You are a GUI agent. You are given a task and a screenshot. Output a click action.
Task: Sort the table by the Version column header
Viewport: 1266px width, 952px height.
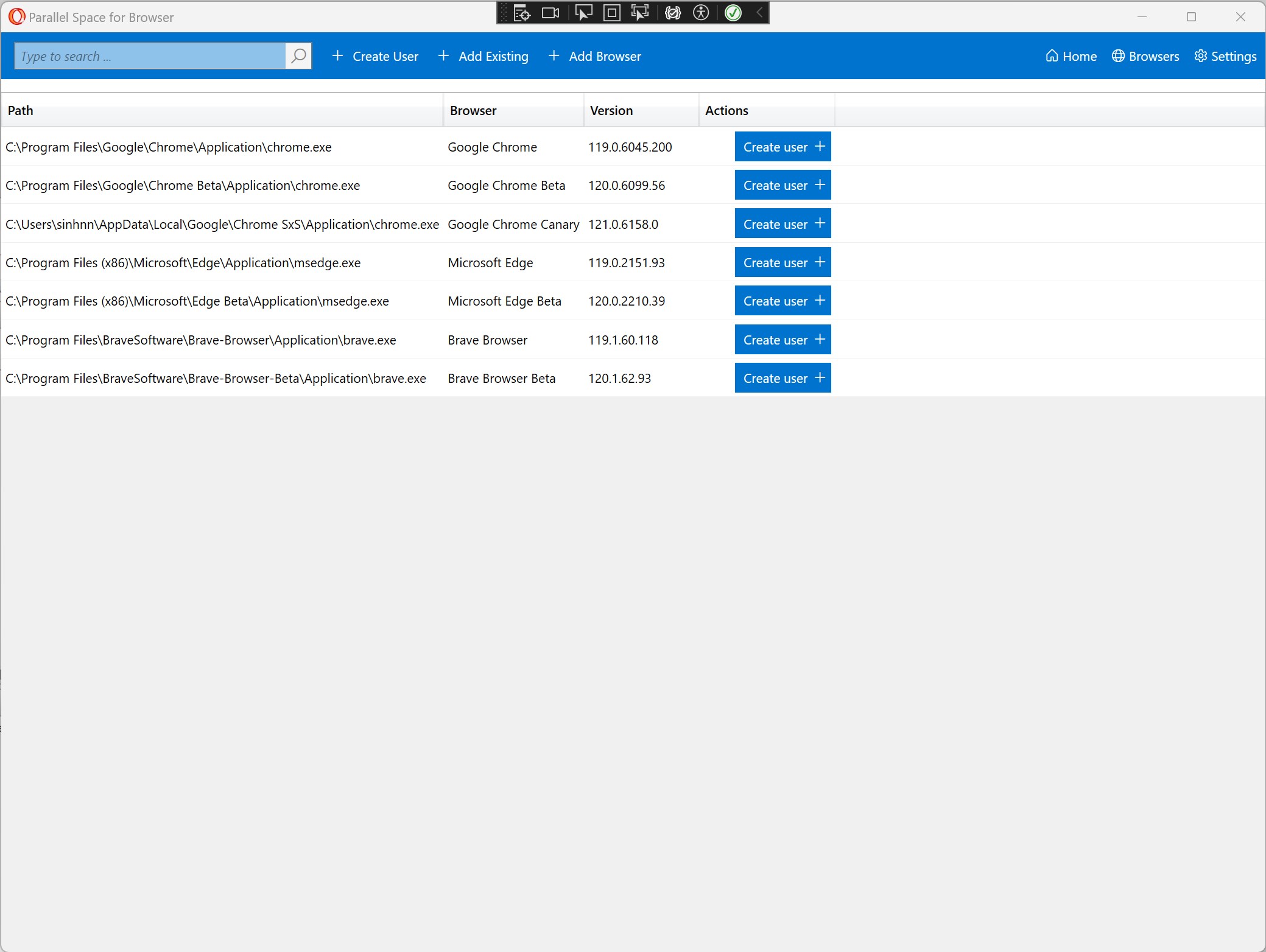(611, 111)
